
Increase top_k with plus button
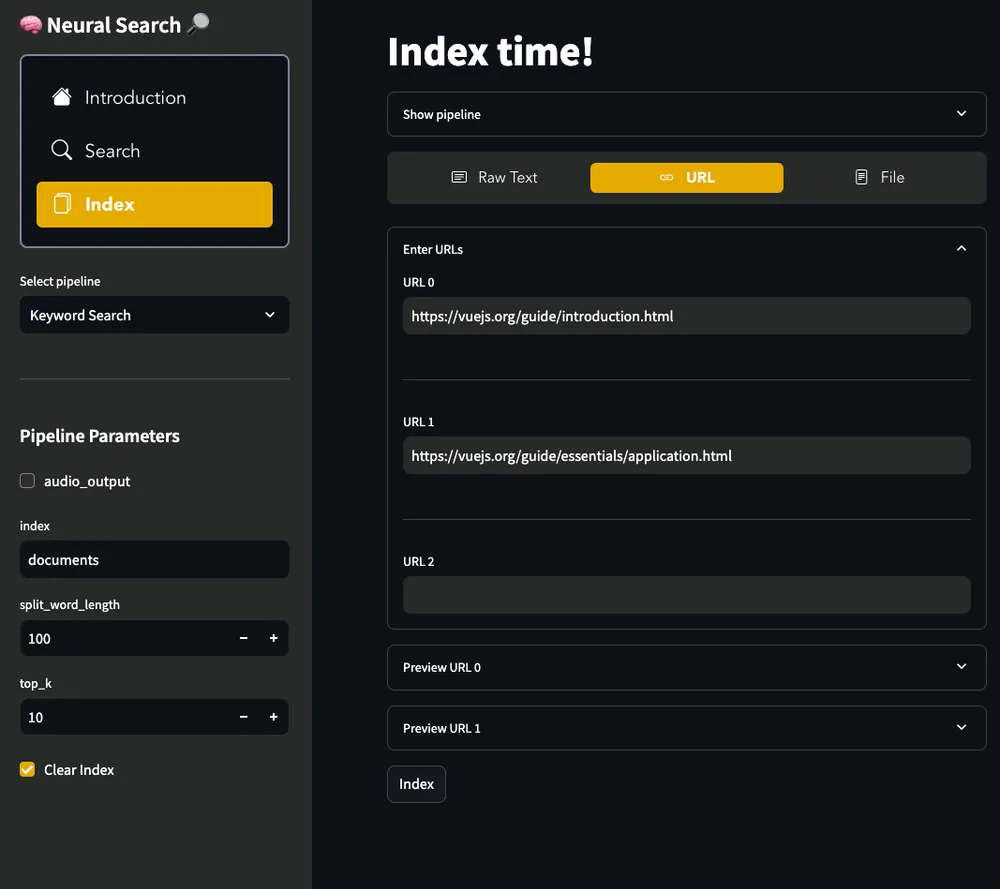[274, 717]
